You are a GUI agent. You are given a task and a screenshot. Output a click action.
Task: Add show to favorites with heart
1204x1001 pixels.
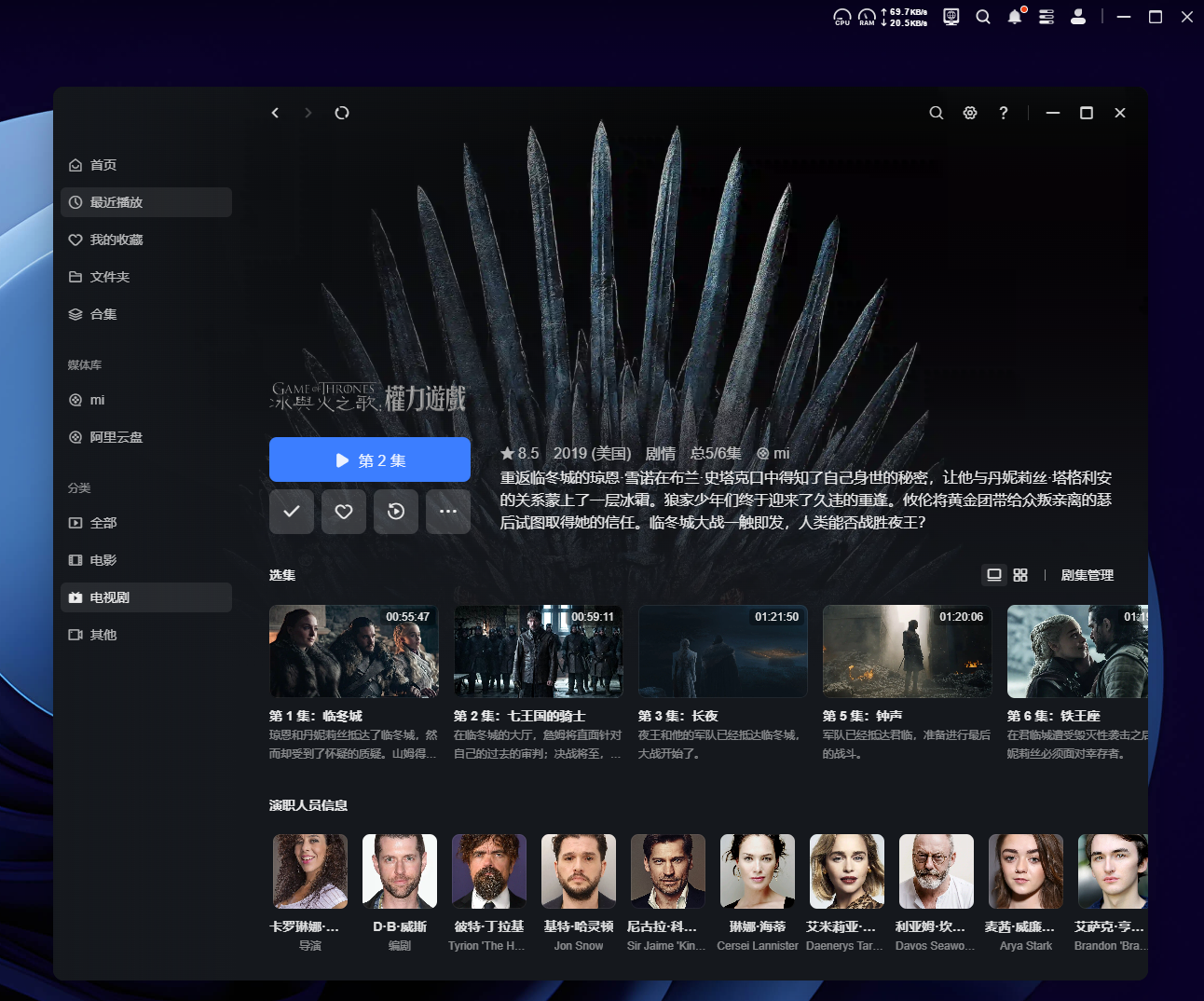point(344,512)
